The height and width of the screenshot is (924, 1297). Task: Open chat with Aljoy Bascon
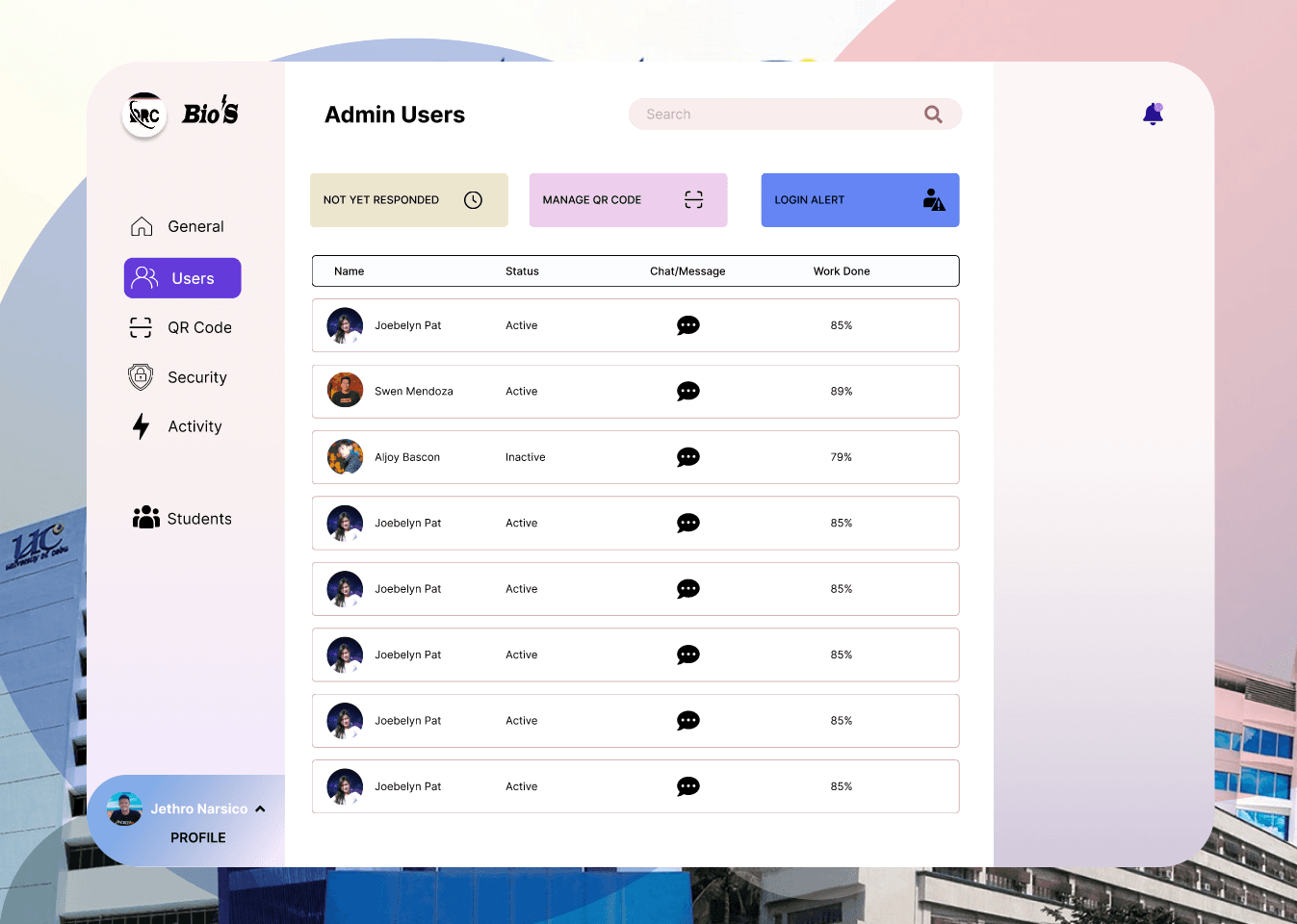(688, 457)
